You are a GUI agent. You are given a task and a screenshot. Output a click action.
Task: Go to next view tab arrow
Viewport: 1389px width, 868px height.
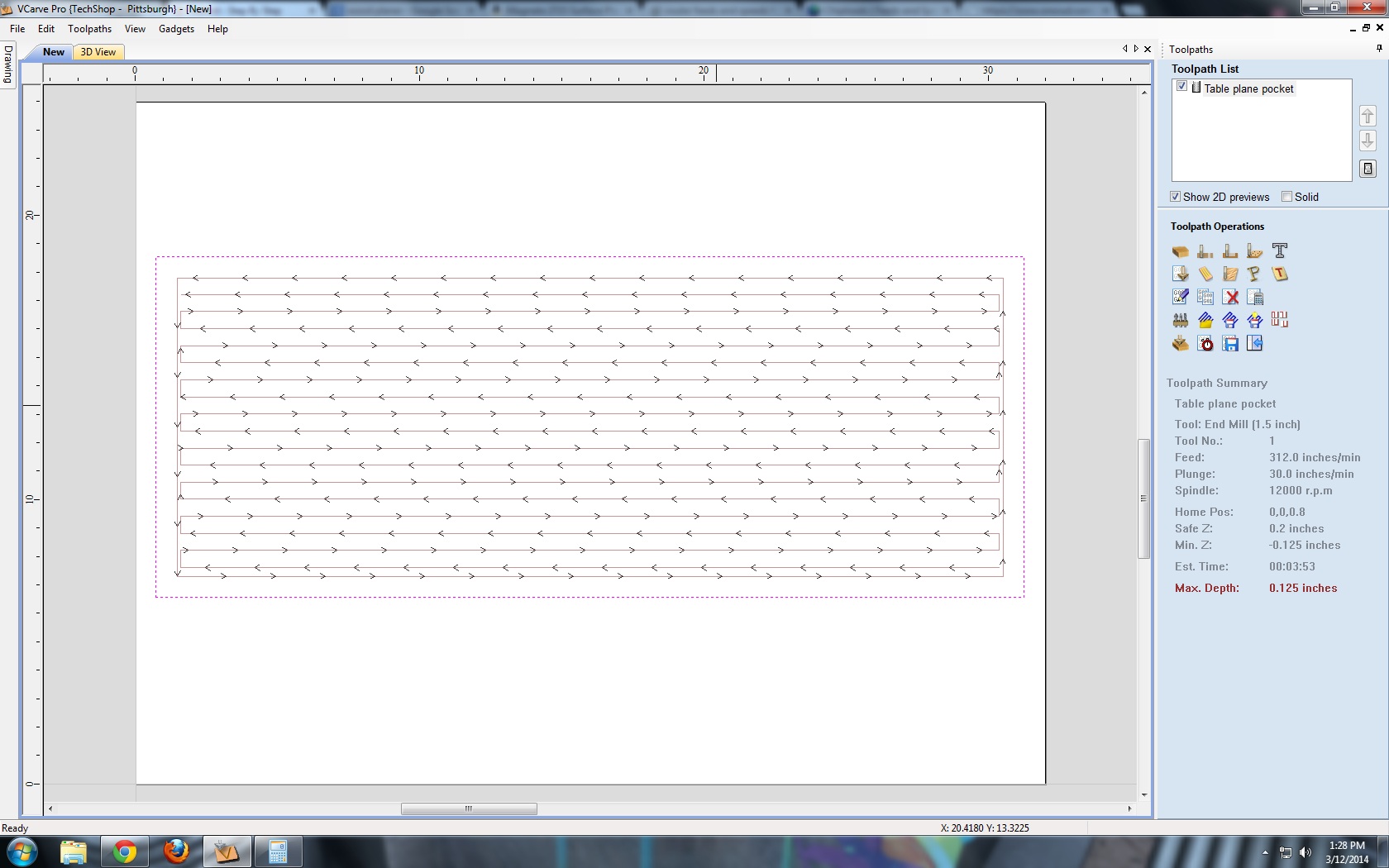click(x=1136, y=49)
